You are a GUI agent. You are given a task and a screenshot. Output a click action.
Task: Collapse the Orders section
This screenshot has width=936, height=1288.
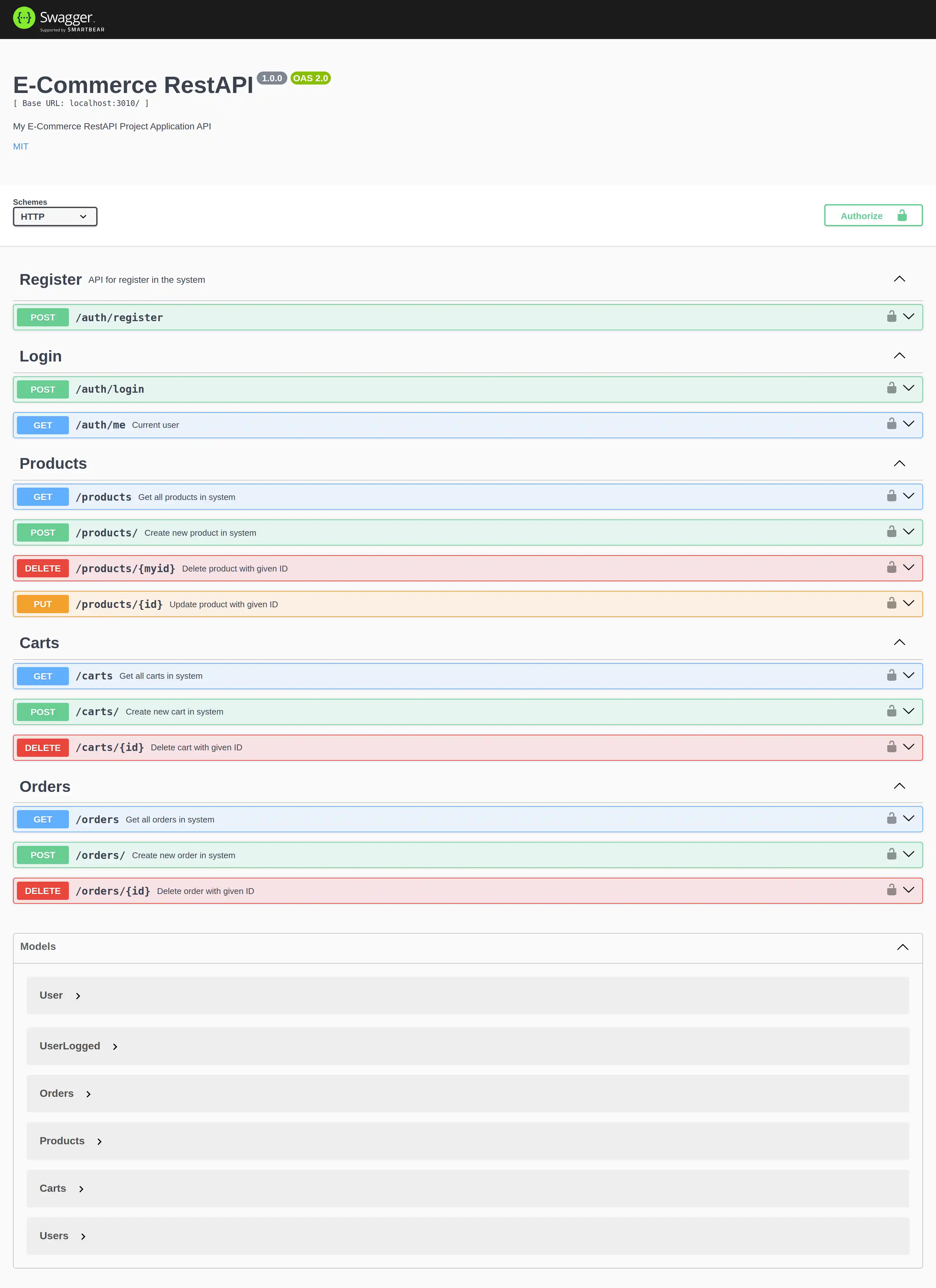899,786
